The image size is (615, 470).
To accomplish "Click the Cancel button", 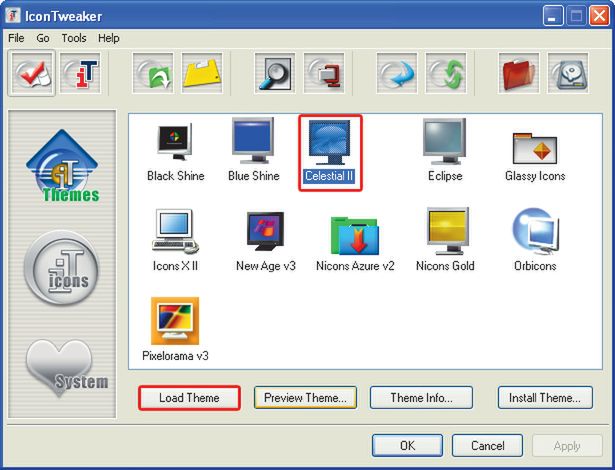I will [488, 446].
